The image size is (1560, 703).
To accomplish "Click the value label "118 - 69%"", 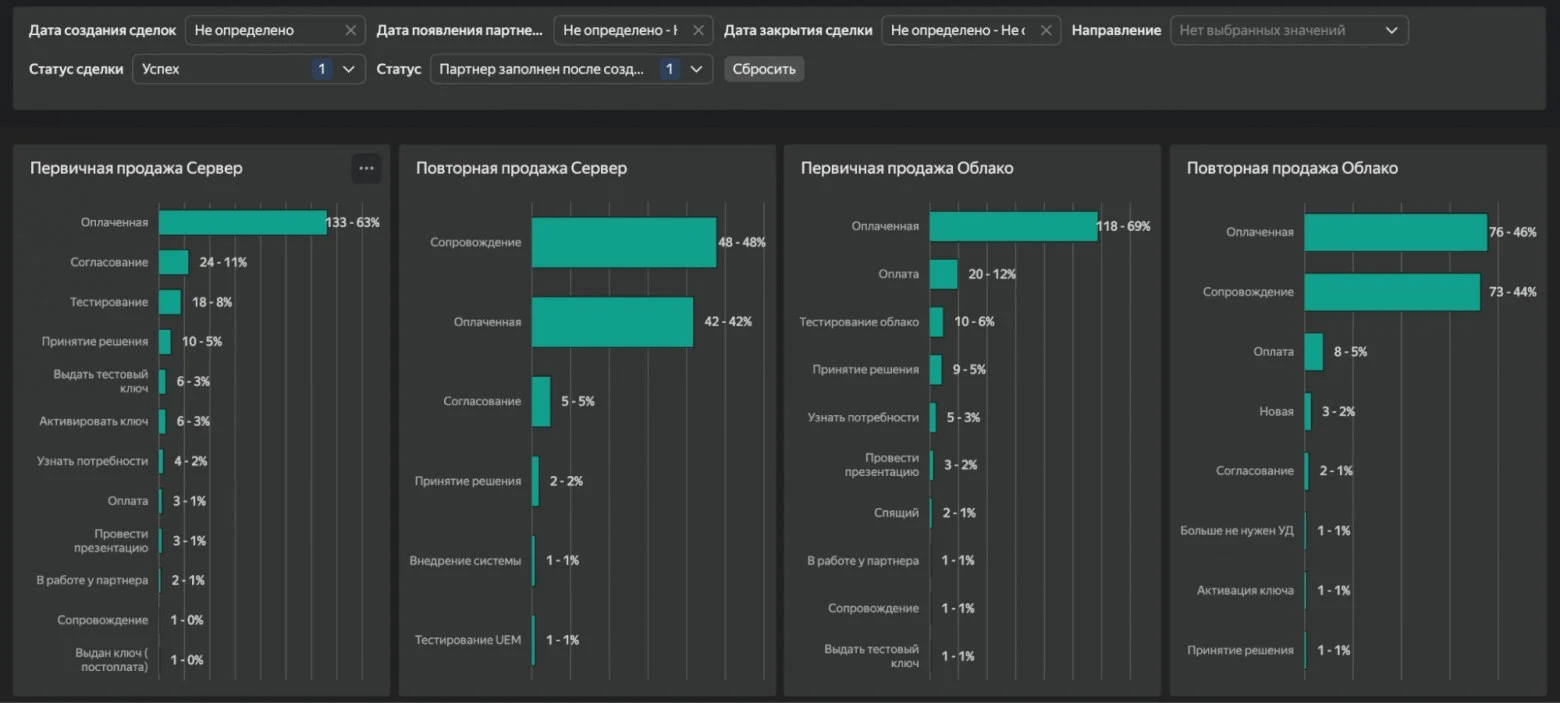I will point(1124,226).
